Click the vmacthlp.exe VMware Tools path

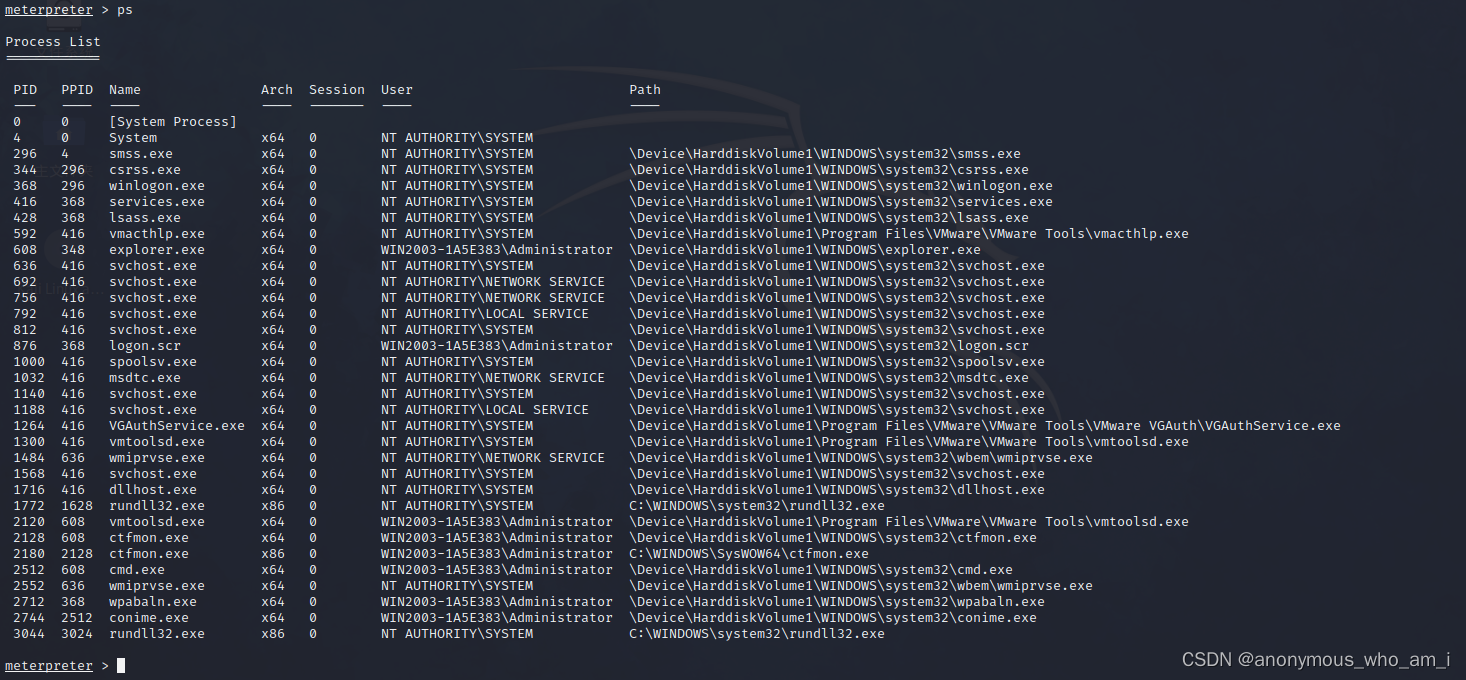click(x=909, y=234)
